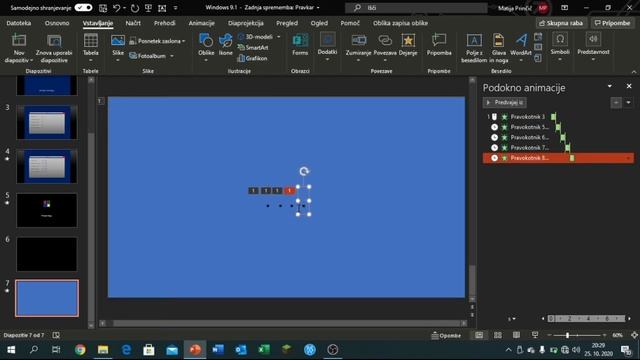Add a Povezava hyperlink
This screenshot has width=640, height=360.
pos(384,48)
